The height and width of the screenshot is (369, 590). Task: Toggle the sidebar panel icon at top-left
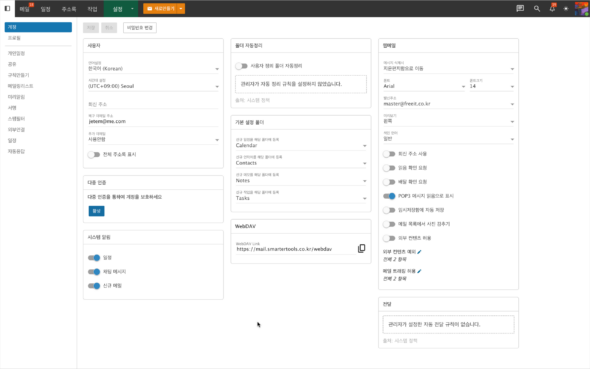[7, 8]
